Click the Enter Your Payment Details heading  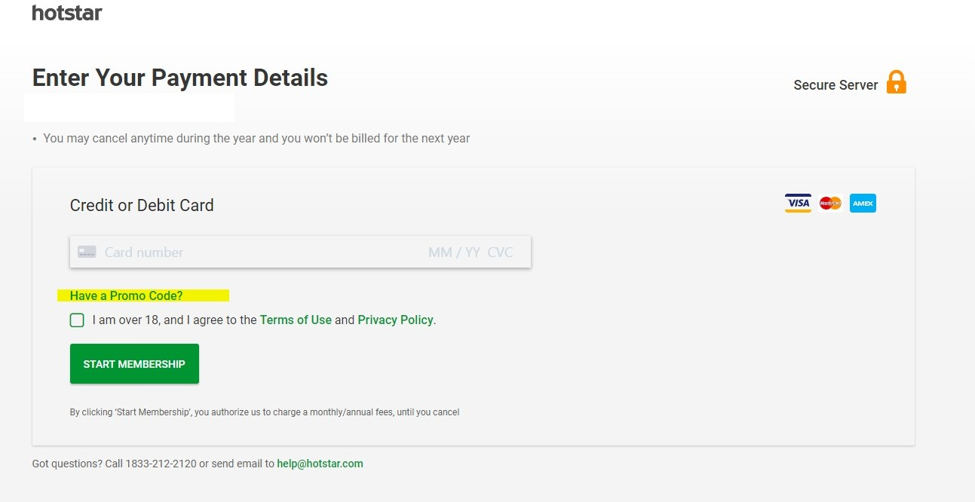point(180,78)
